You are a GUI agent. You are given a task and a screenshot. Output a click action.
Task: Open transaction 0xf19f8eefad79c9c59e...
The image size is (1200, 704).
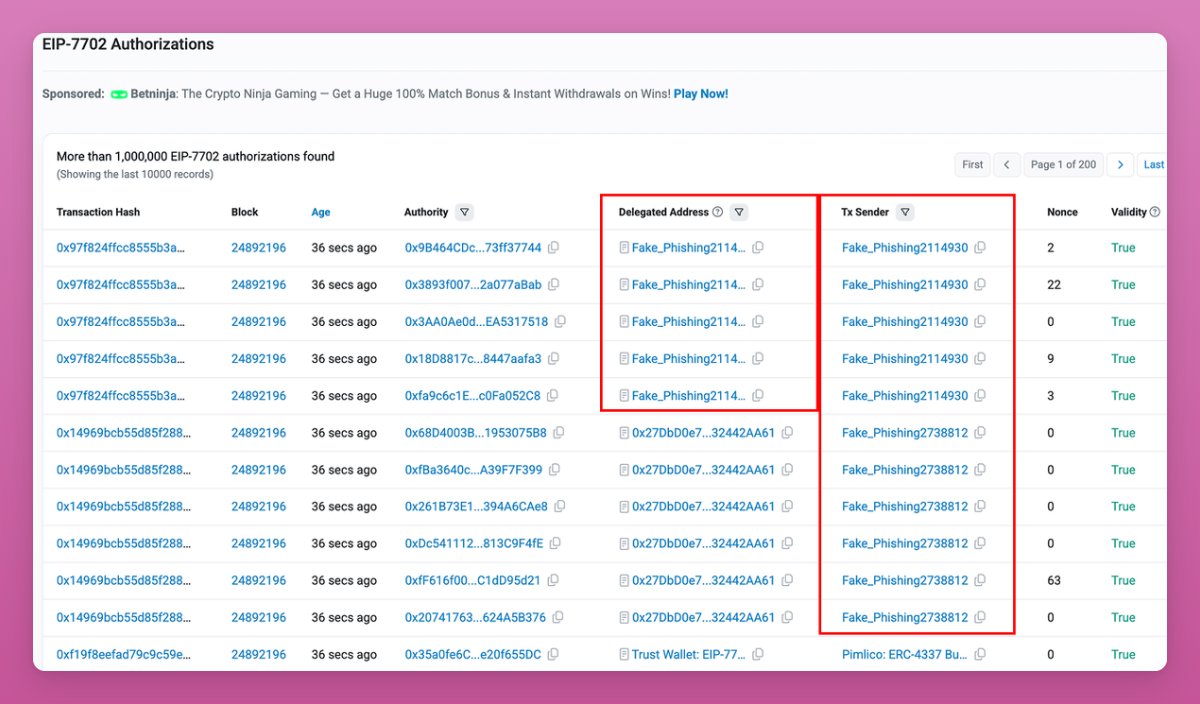(123, 655)
